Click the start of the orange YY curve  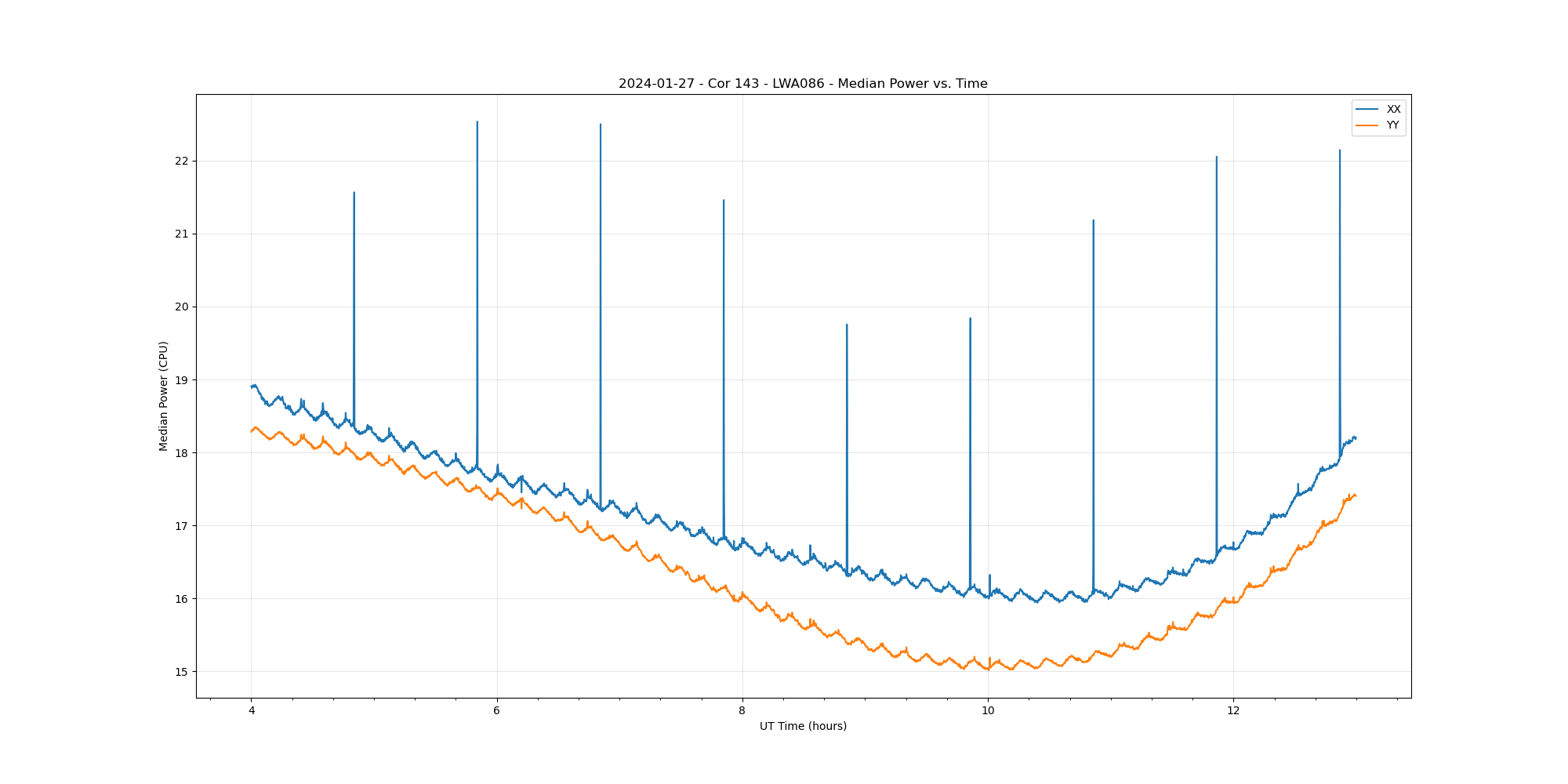point(252,431)
